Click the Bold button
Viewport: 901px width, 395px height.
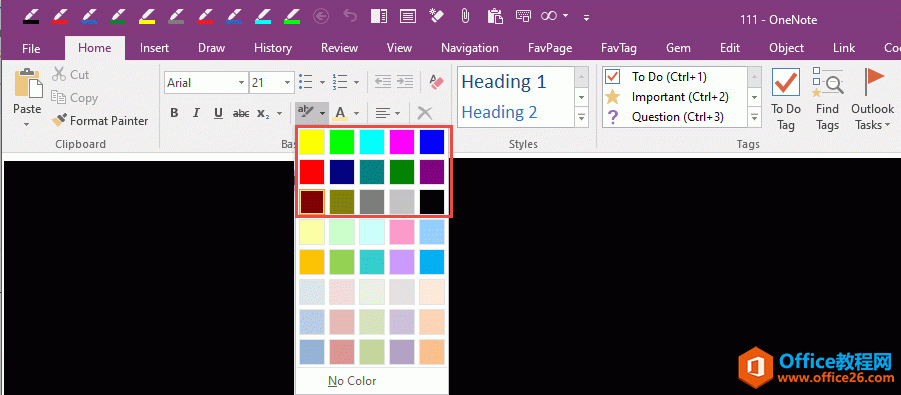click(x=174, y=113)
